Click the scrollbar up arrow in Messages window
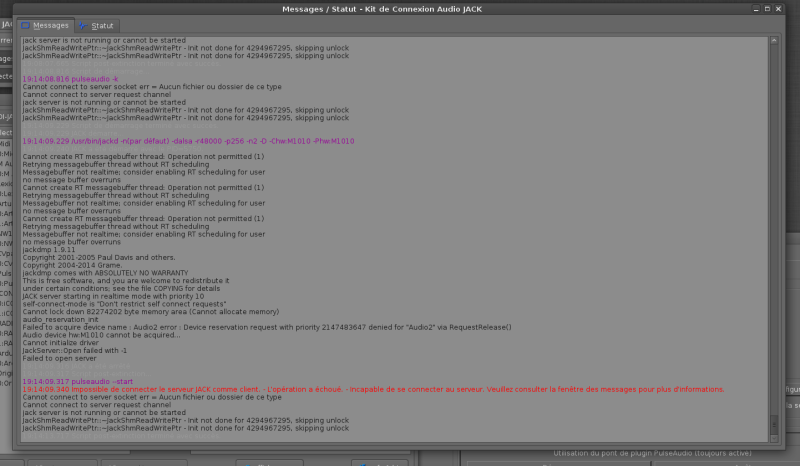The image size is (800, 466). pos(774,40)
